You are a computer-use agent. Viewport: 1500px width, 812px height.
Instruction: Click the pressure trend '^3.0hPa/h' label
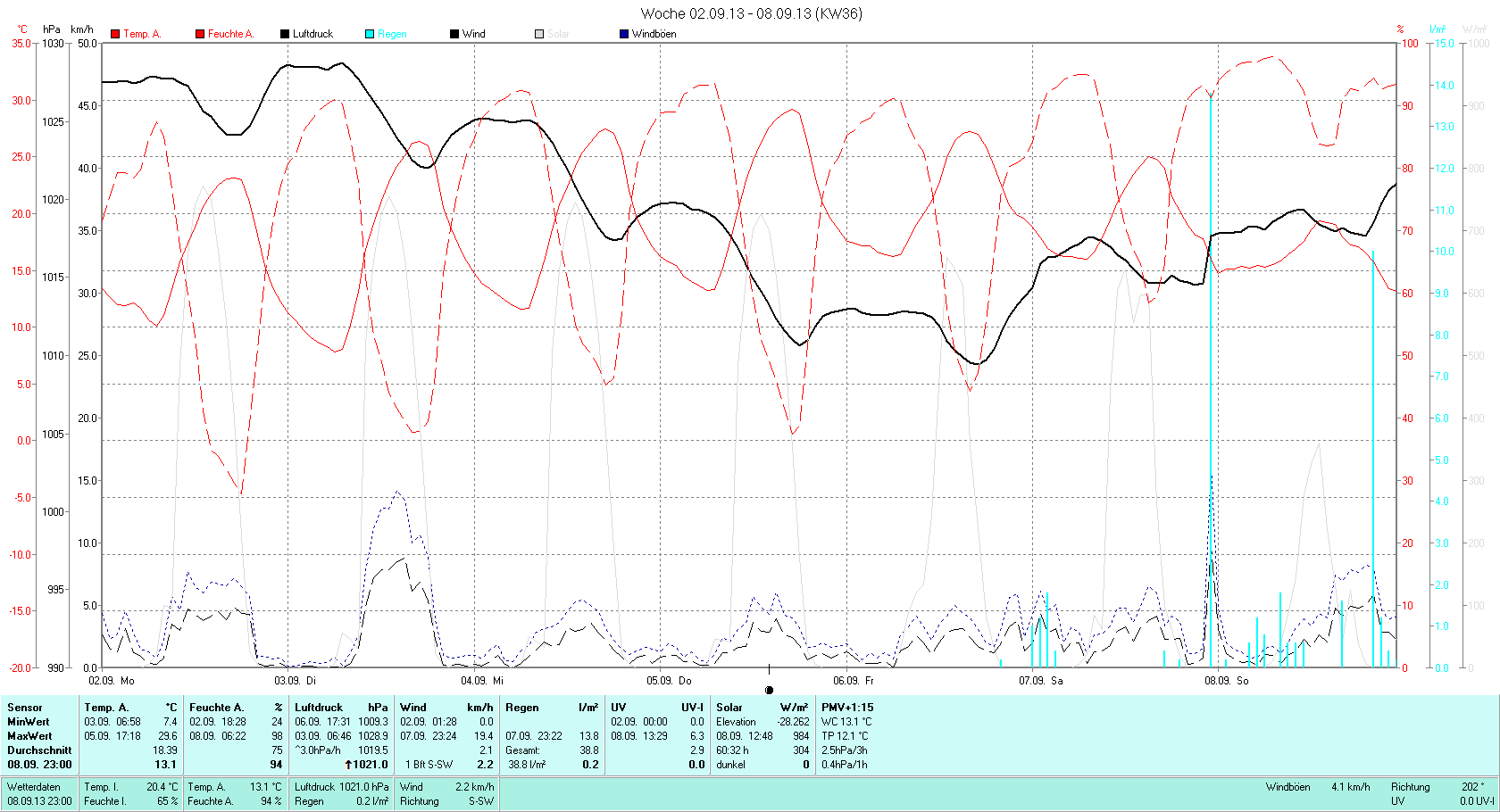pyautogui.click(x=319, y=750)
